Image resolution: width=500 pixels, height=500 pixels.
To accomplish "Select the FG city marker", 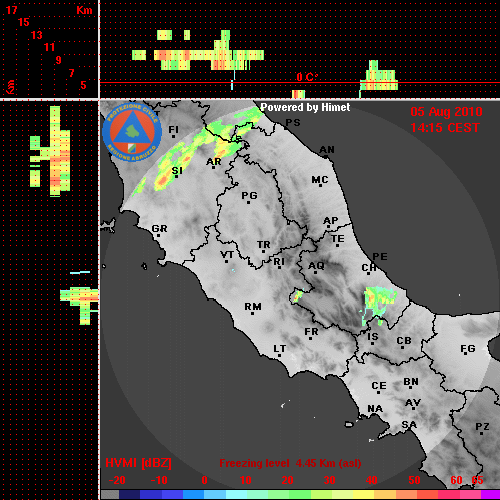I will pyautogui.click(x=466, y=355).
